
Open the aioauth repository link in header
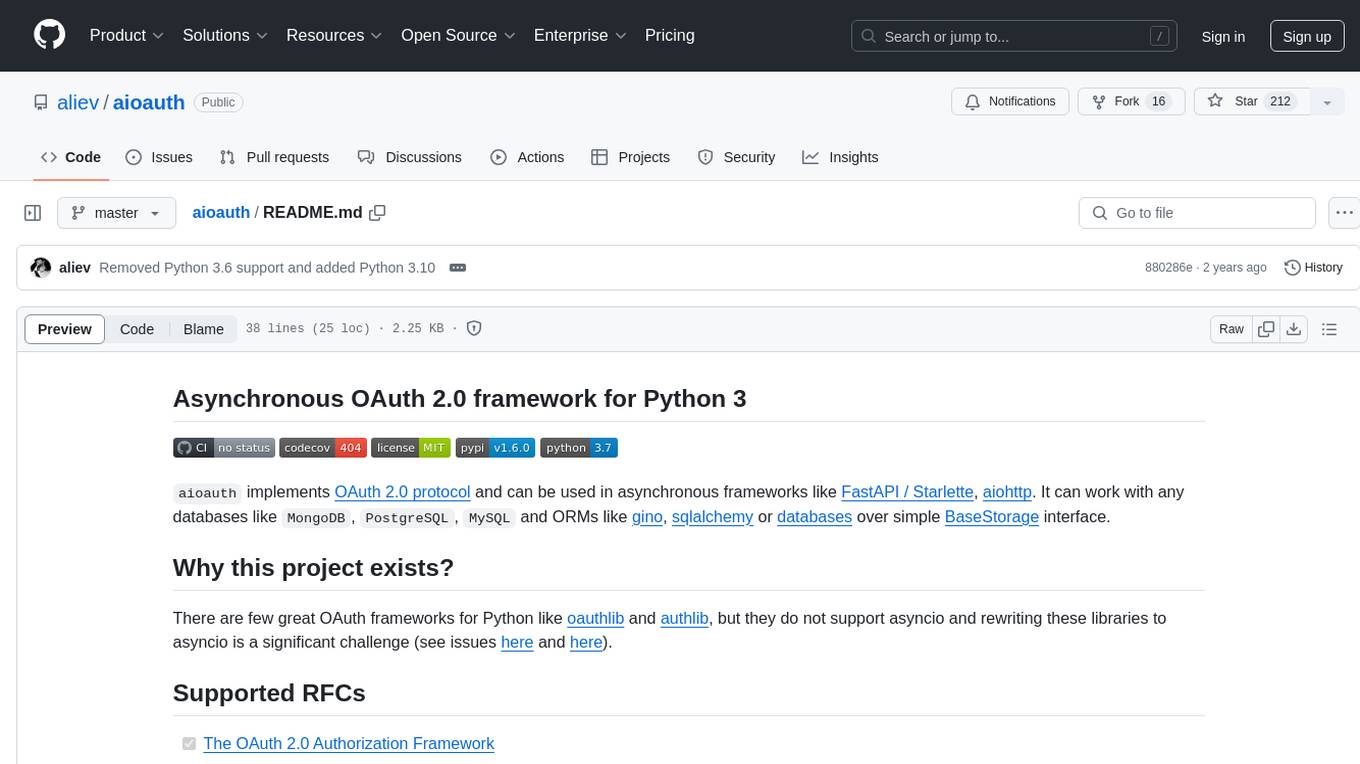149,102
